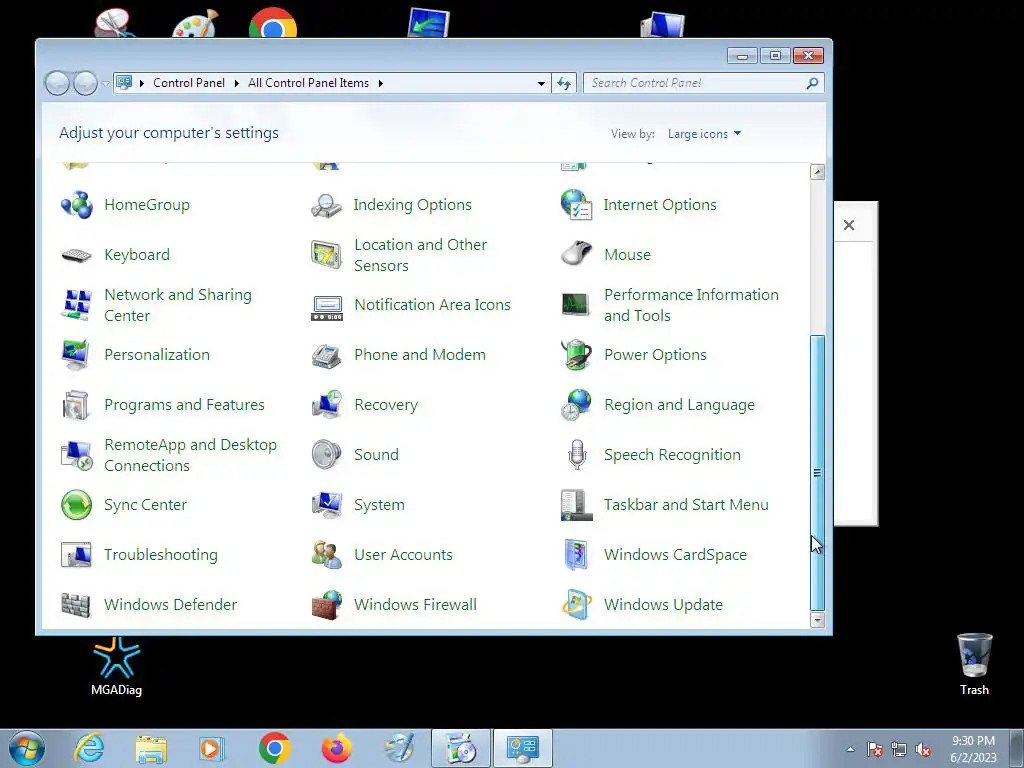Open the Sound speaker icon
Screen dimensions: 1024x768
(x=327, y=455)
